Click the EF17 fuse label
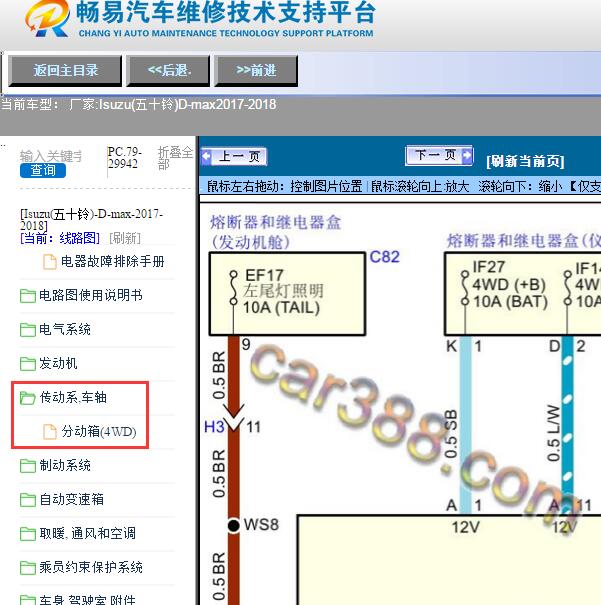The width and height of the screenshot is (601, 605). point(264,275)
